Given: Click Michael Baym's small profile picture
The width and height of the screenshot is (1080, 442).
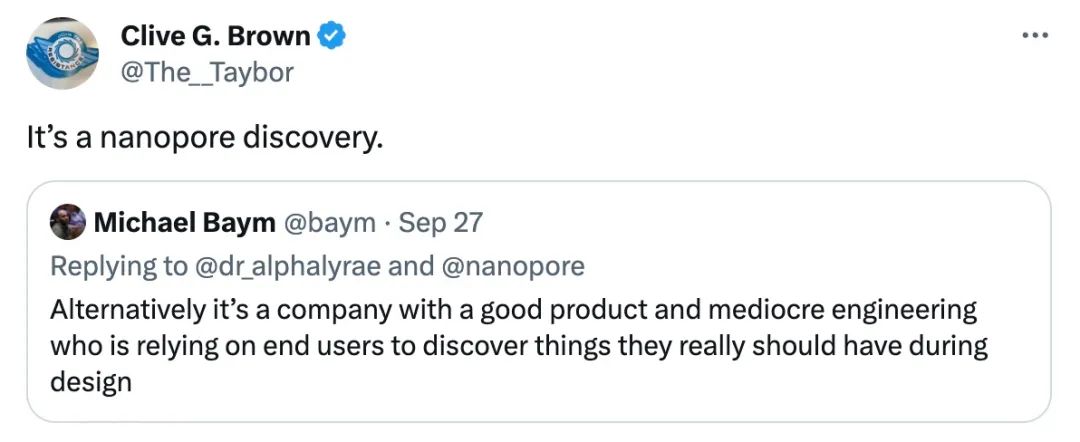Looking at the screenshot, I should pos(68,222).
